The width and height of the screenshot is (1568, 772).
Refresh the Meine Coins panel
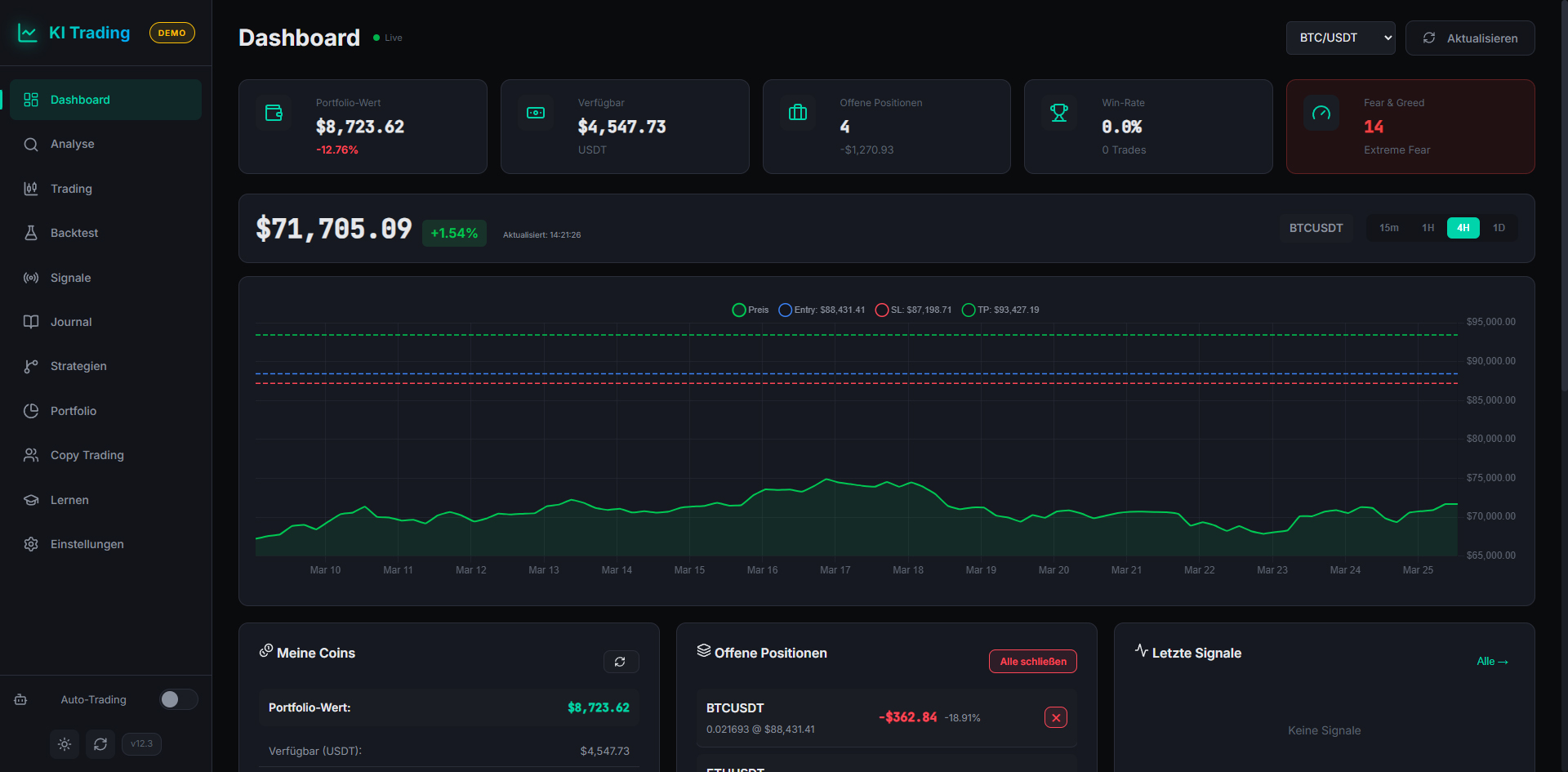point(621,662)
